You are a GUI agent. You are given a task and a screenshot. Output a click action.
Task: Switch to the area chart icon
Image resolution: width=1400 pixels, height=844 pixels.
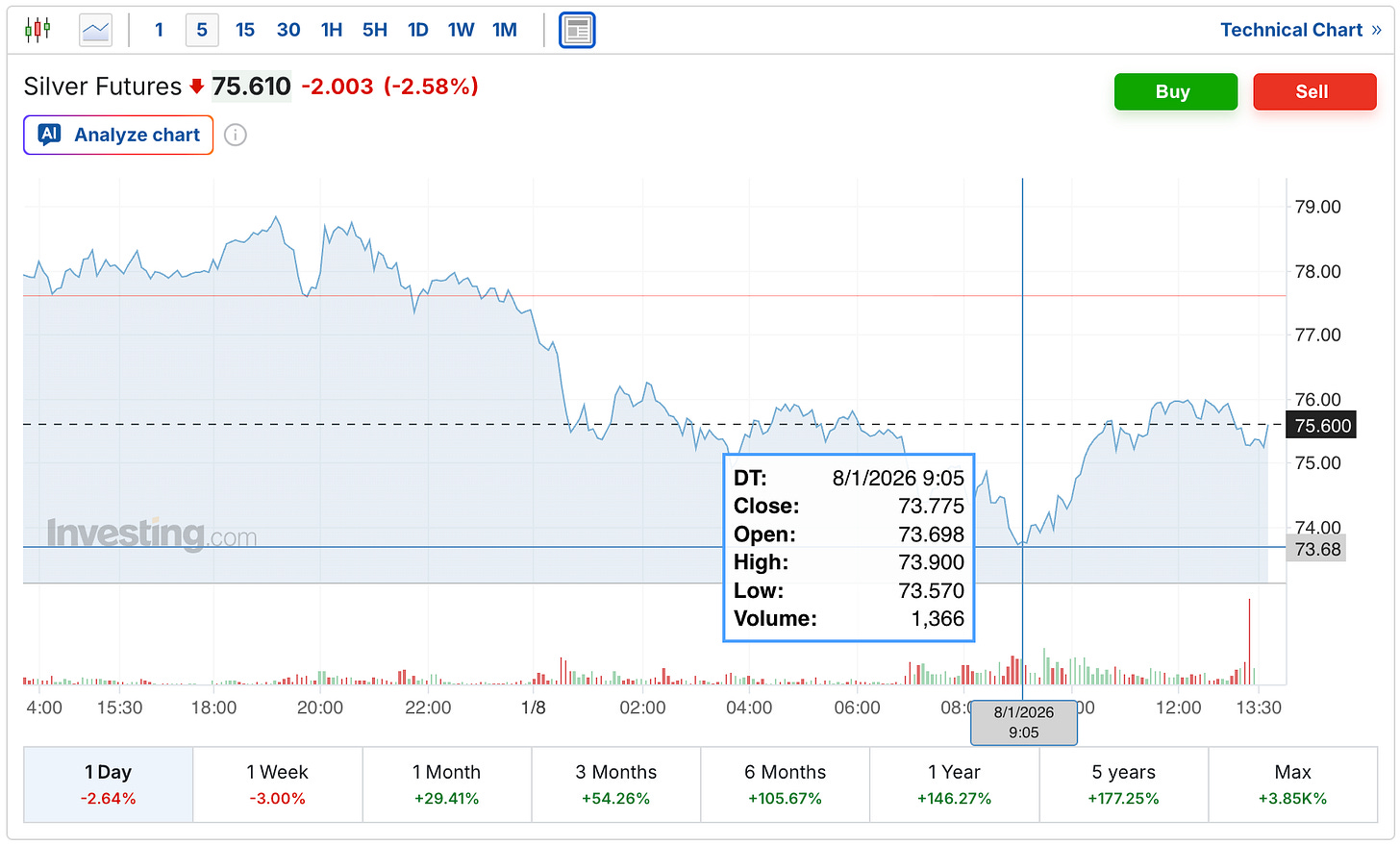[96, 30]
